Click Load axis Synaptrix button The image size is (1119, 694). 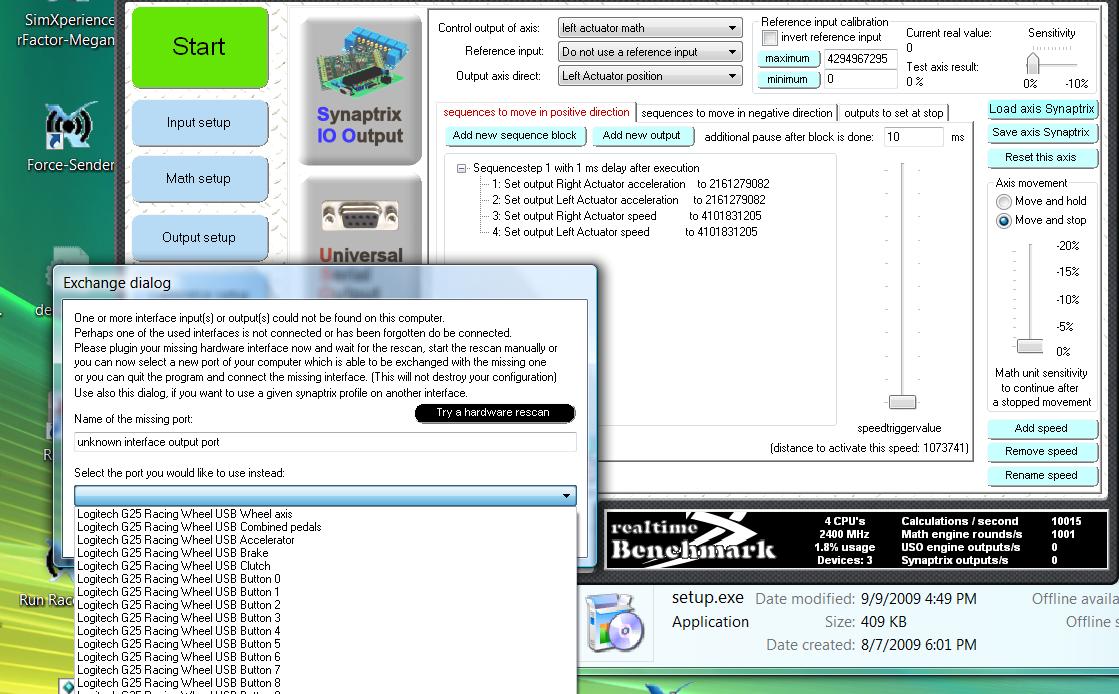click(1042, 109)
